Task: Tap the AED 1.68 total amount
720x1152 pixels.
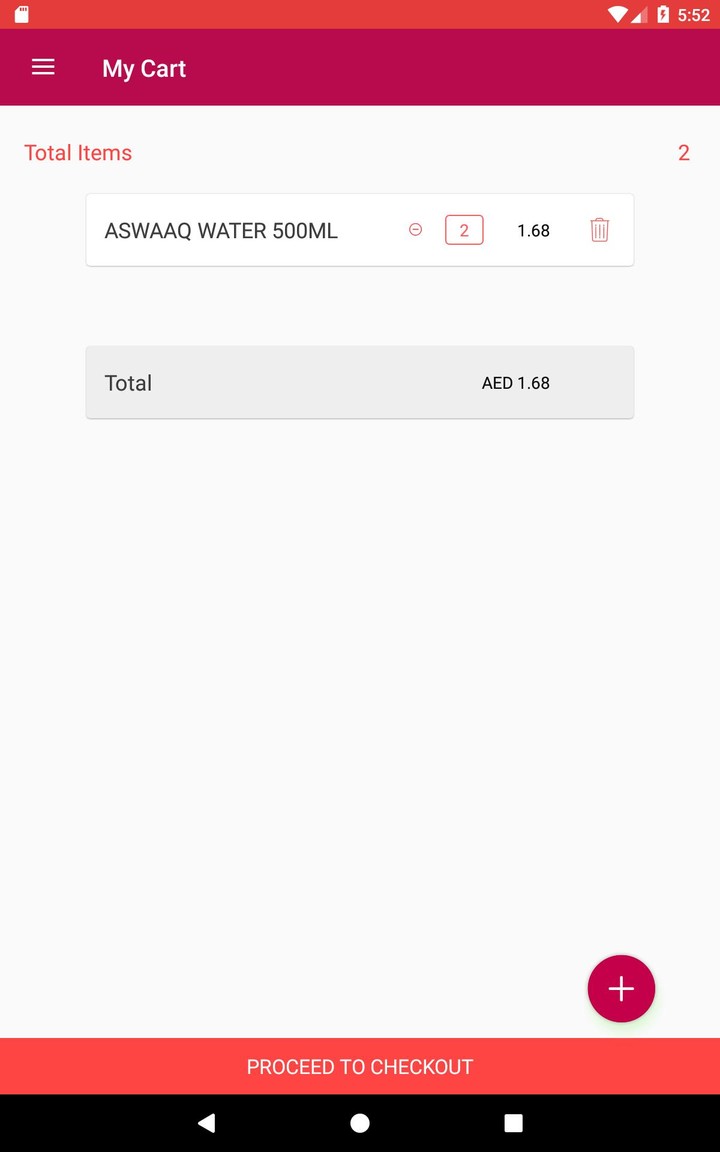Action: point(516,383)
